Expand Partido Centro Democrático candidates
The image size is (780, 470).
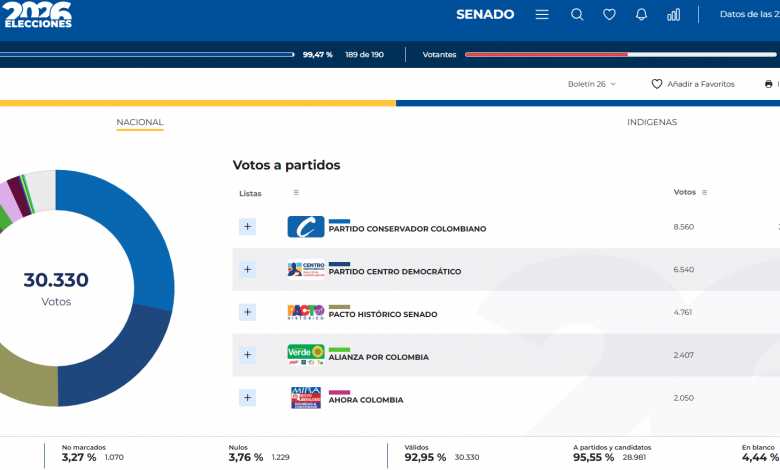(247, 269)
